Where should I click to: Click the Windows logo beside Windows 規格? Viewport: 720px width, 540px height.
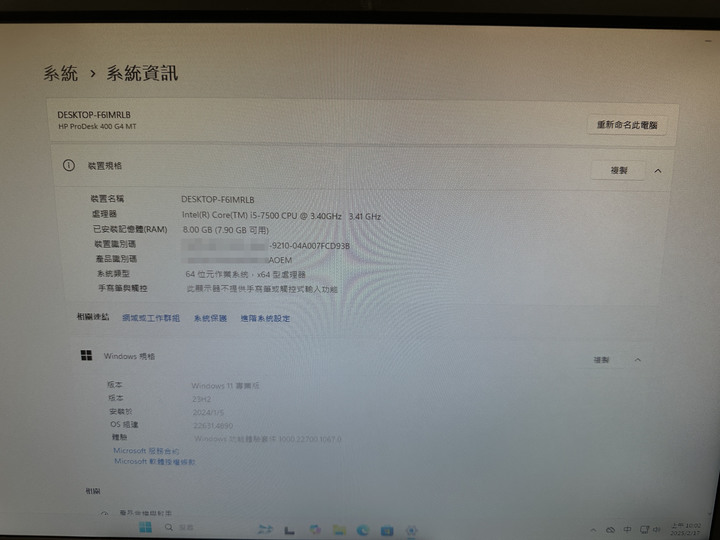point(86,355)
